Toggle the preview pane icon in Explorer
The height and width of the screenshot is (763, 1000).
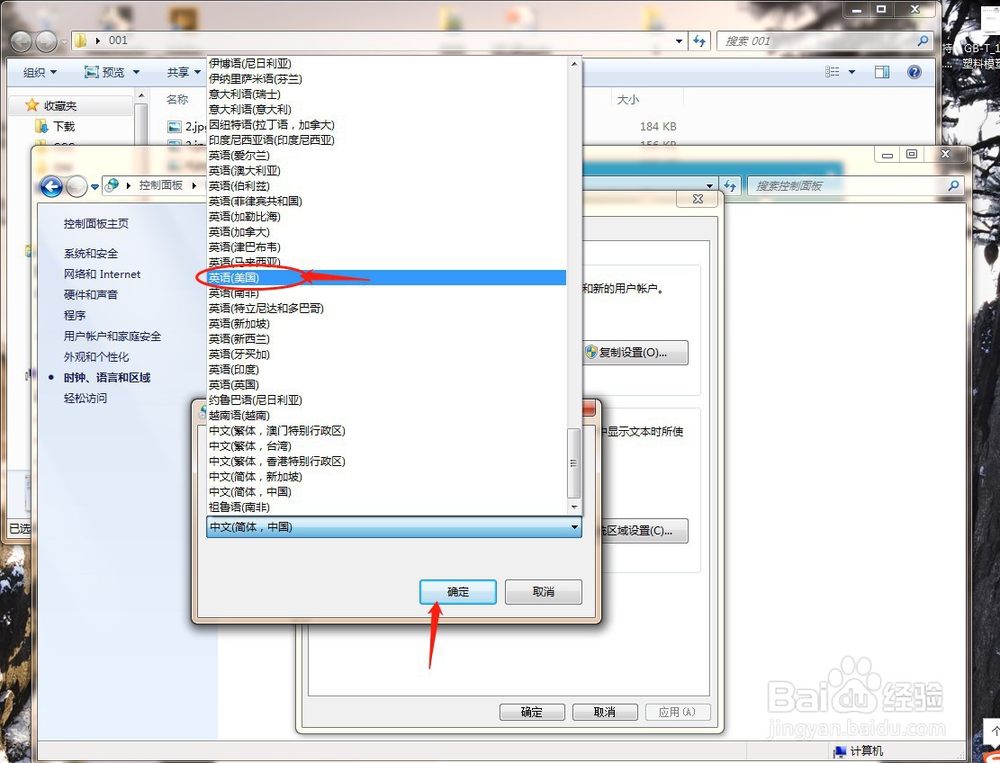[881, 71]
